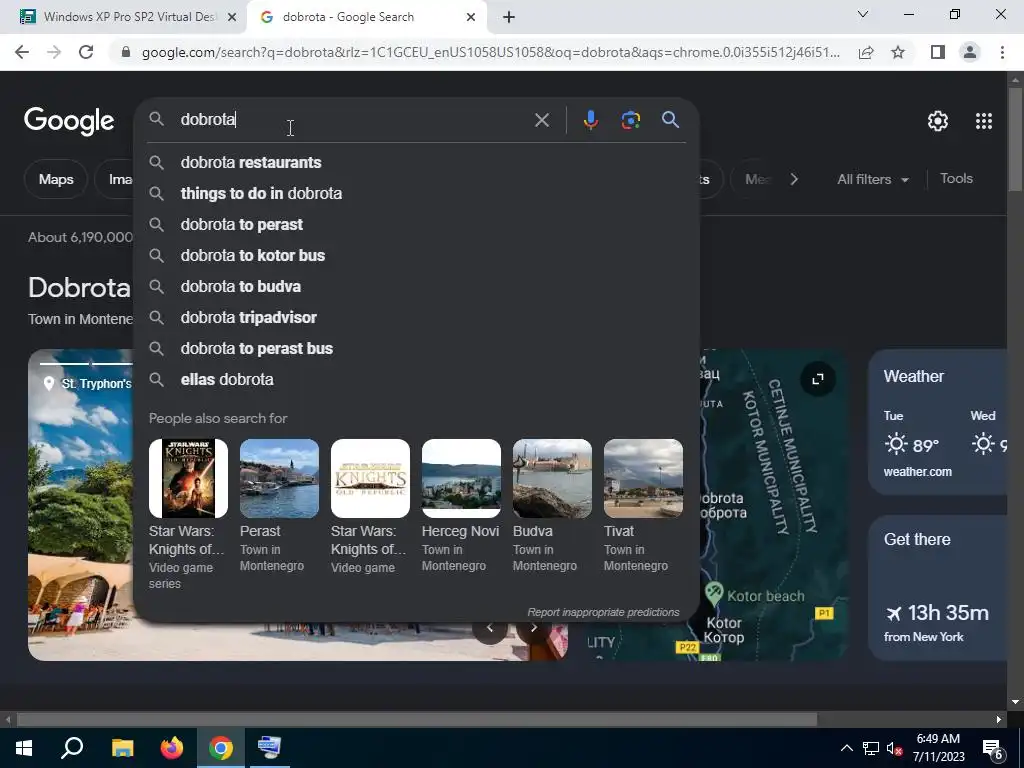Share this page via the share icon
The height and width of the screenshot is (768, 1024).
[x=866, y=52]
